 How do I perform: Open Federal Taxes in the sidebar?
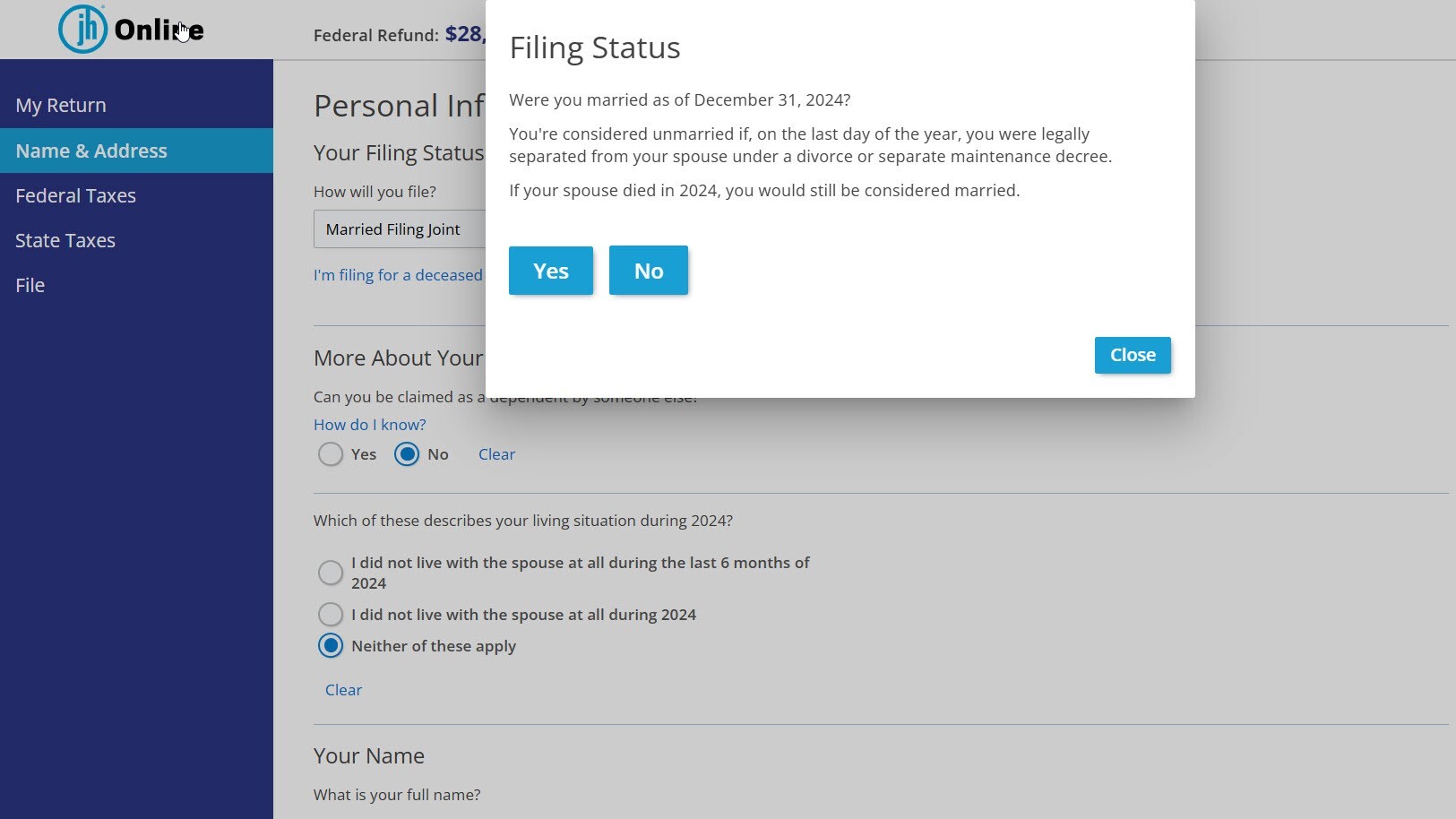(75, 195)
